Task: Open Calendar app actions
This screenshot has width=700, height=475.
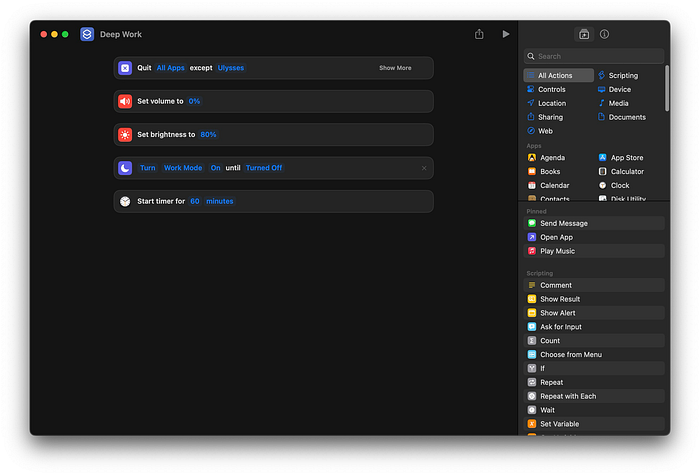Action: click(x=548, y=185)
